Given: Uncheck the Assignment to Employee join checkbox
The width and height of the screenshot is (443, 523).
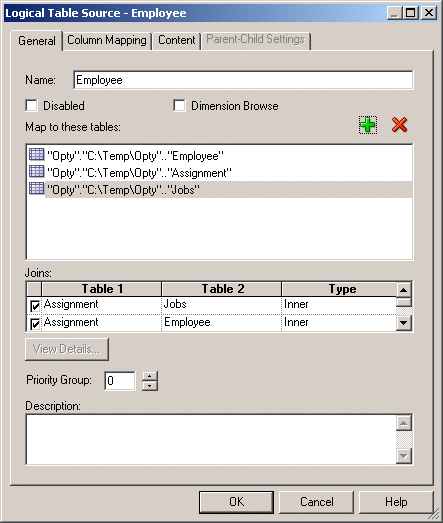Looking at the screenshot, I should 35,324.
